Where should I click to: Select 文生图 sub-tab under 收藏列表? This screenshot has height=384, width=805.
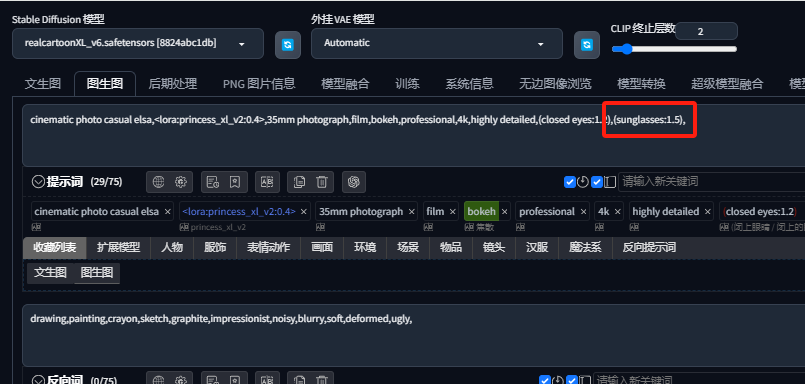tap(50, 273)
